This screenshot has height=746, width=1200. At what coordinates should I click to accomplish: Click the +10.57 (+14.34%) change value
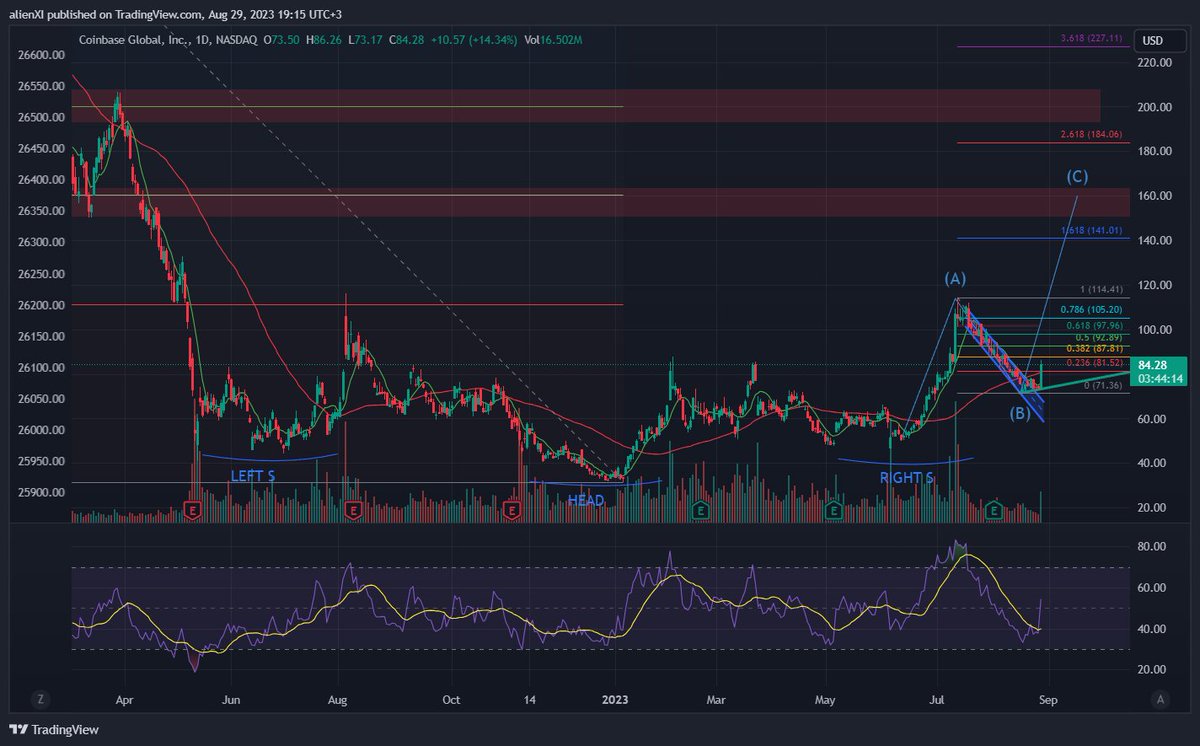click(x=474, y=41)
